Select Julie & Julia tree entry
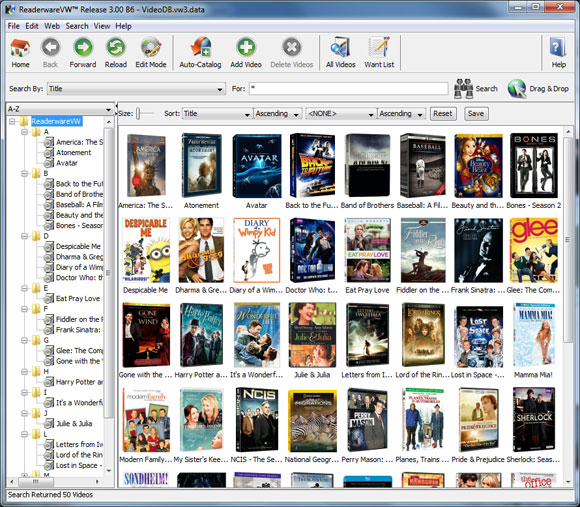Screen dimensions: 580x507 click(x=74, y=423)
